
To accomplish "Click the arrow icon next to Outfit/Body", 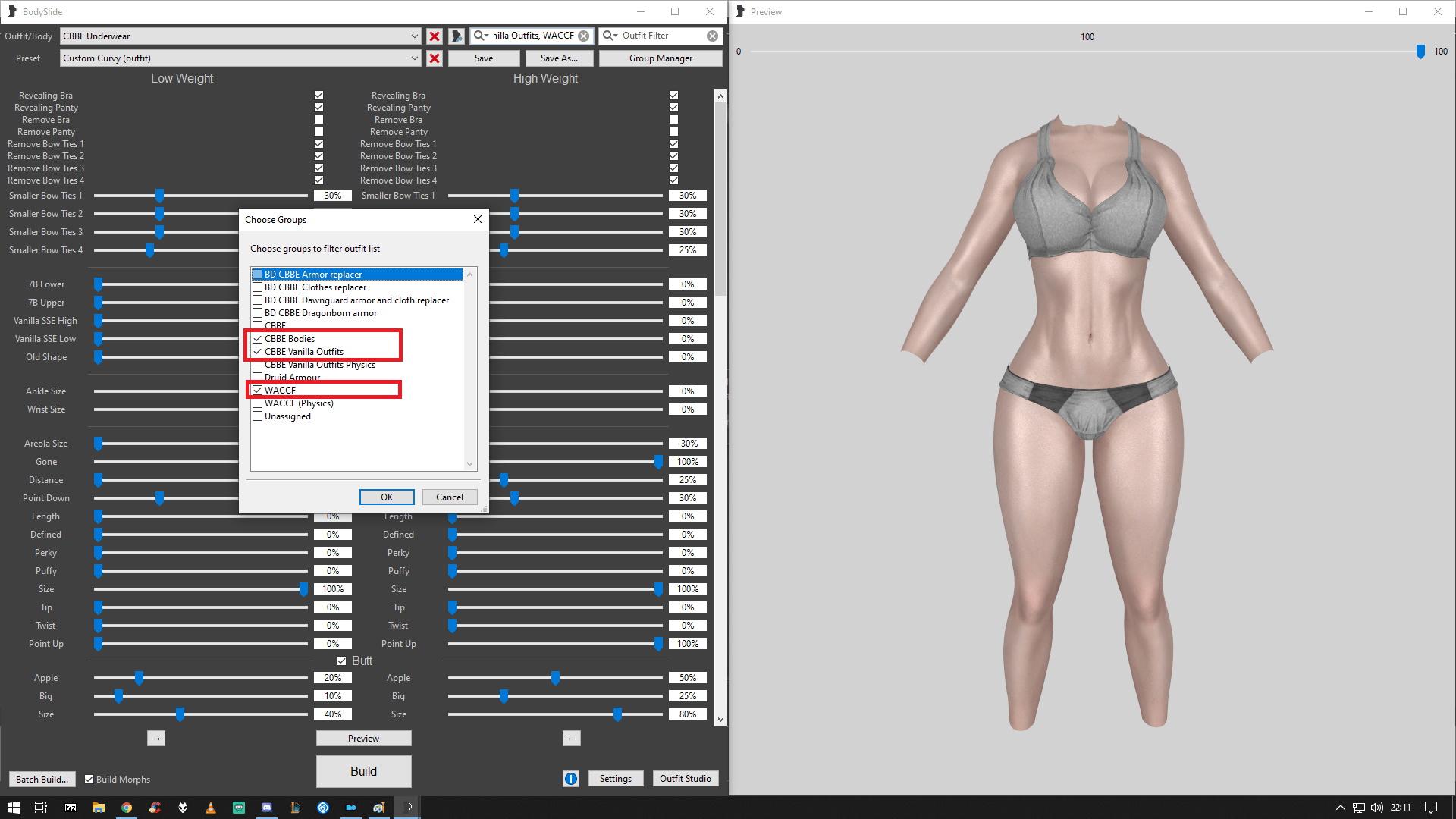I will 456,36.
